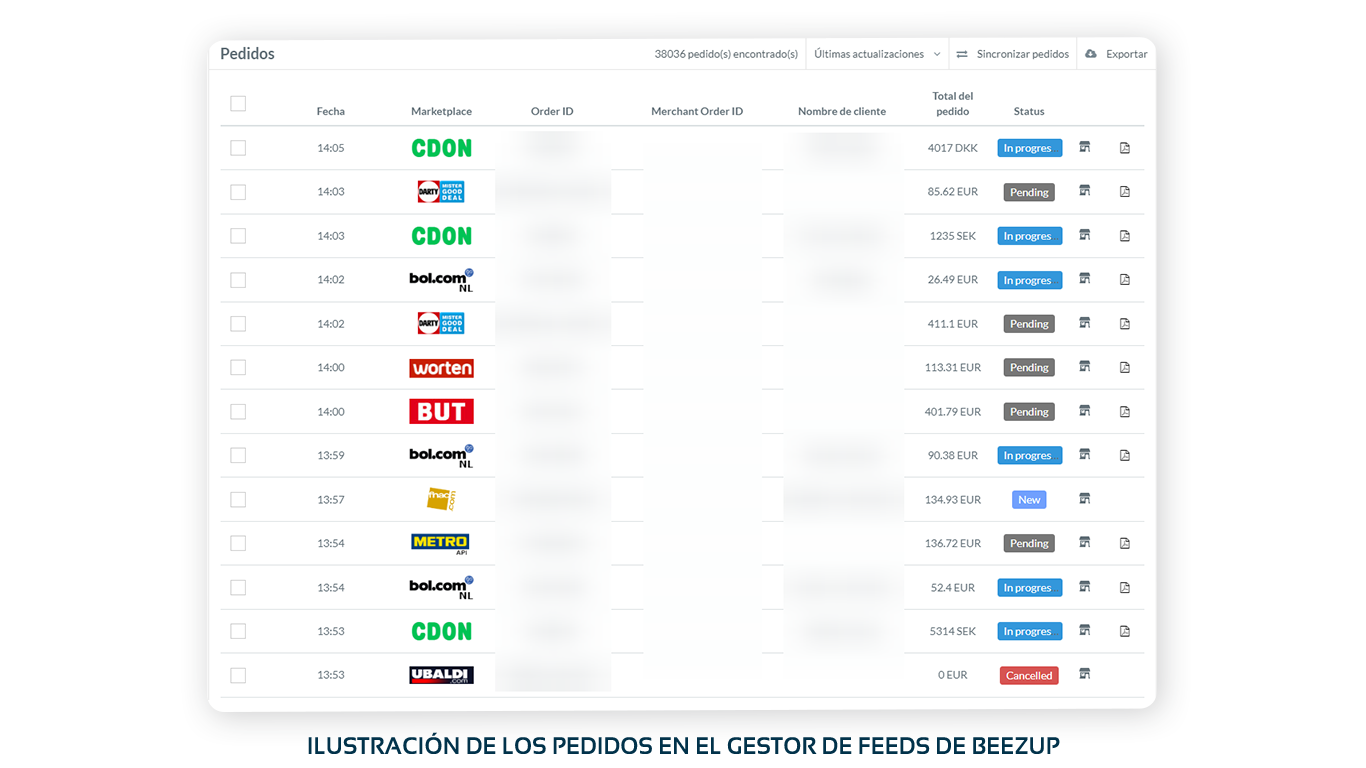Open PDF icon in the BUT 401.79 EUR row
Image resolution: width=1366 pixels, height=768 pixels.
click(x=1125, y=412)
